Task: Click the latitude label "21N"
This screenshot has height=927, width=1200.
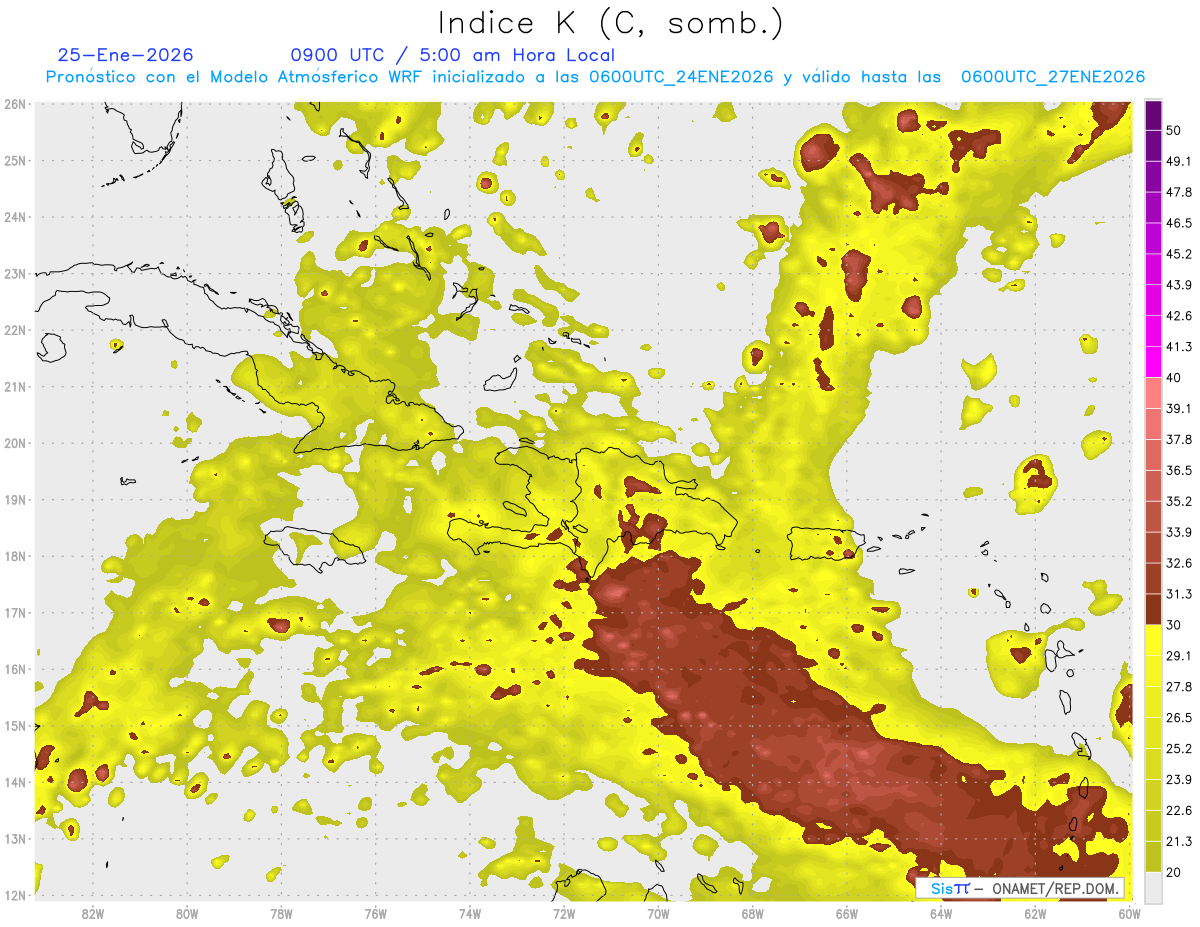Action: click(14, 386)
